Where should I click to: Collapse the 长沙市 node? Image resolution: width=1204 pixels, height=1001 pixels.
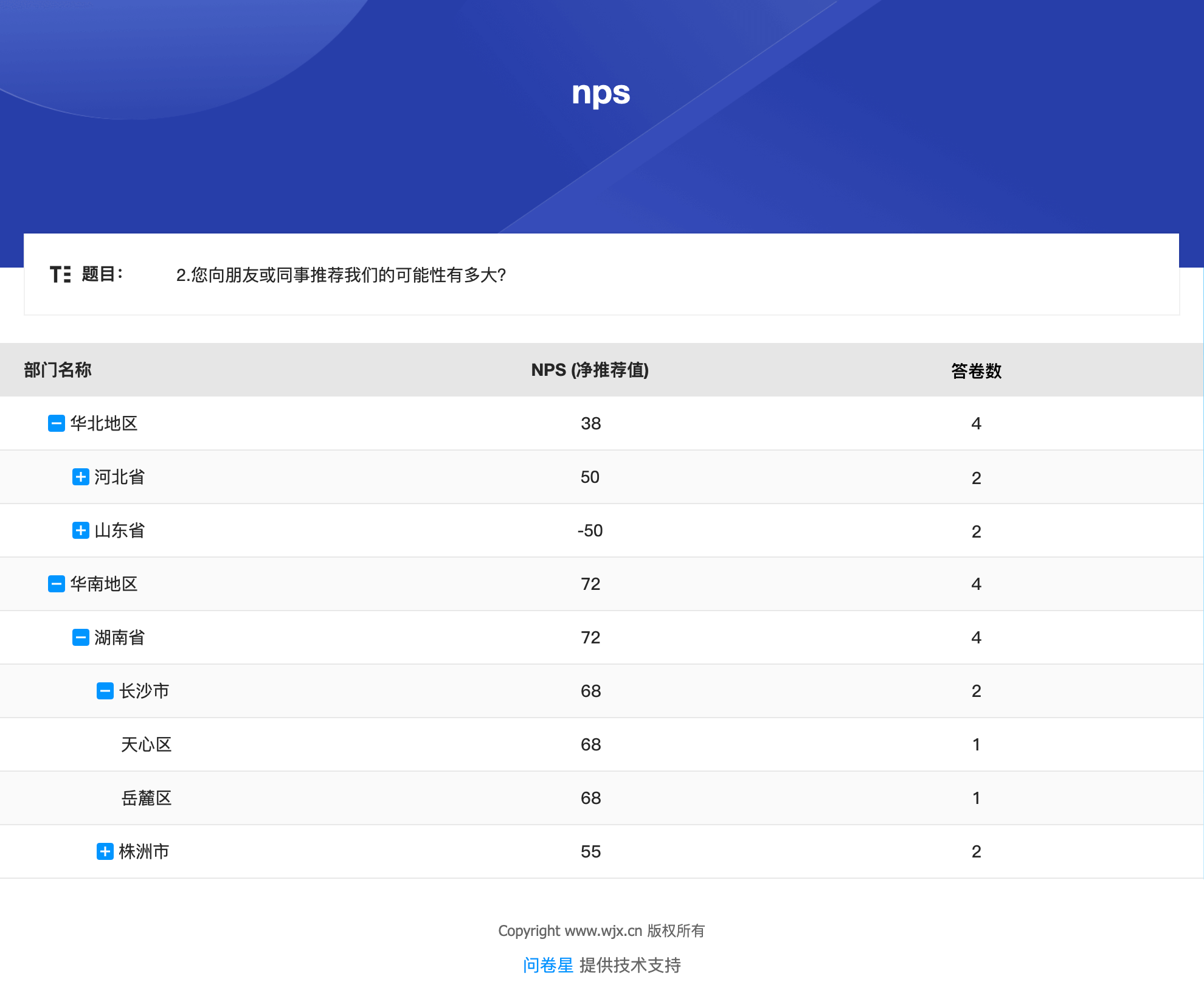pos(105,691)
